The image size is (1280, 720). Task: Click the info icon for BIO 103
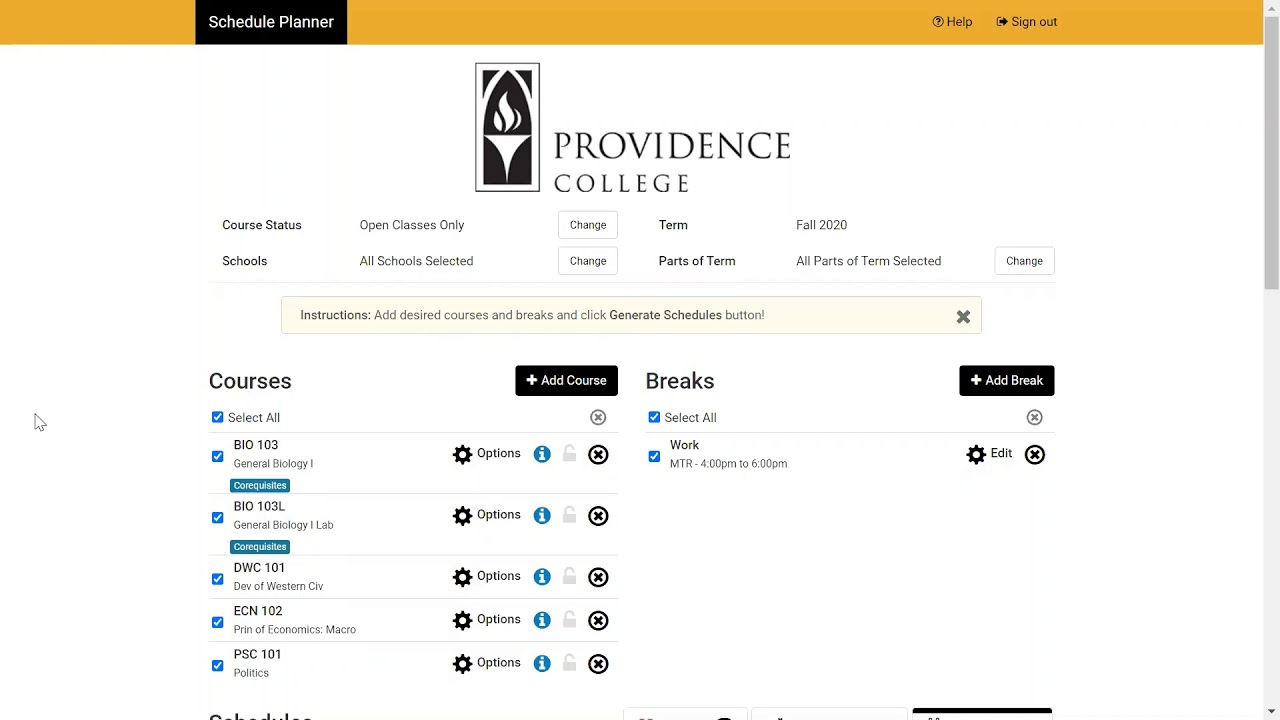(542, 454)
